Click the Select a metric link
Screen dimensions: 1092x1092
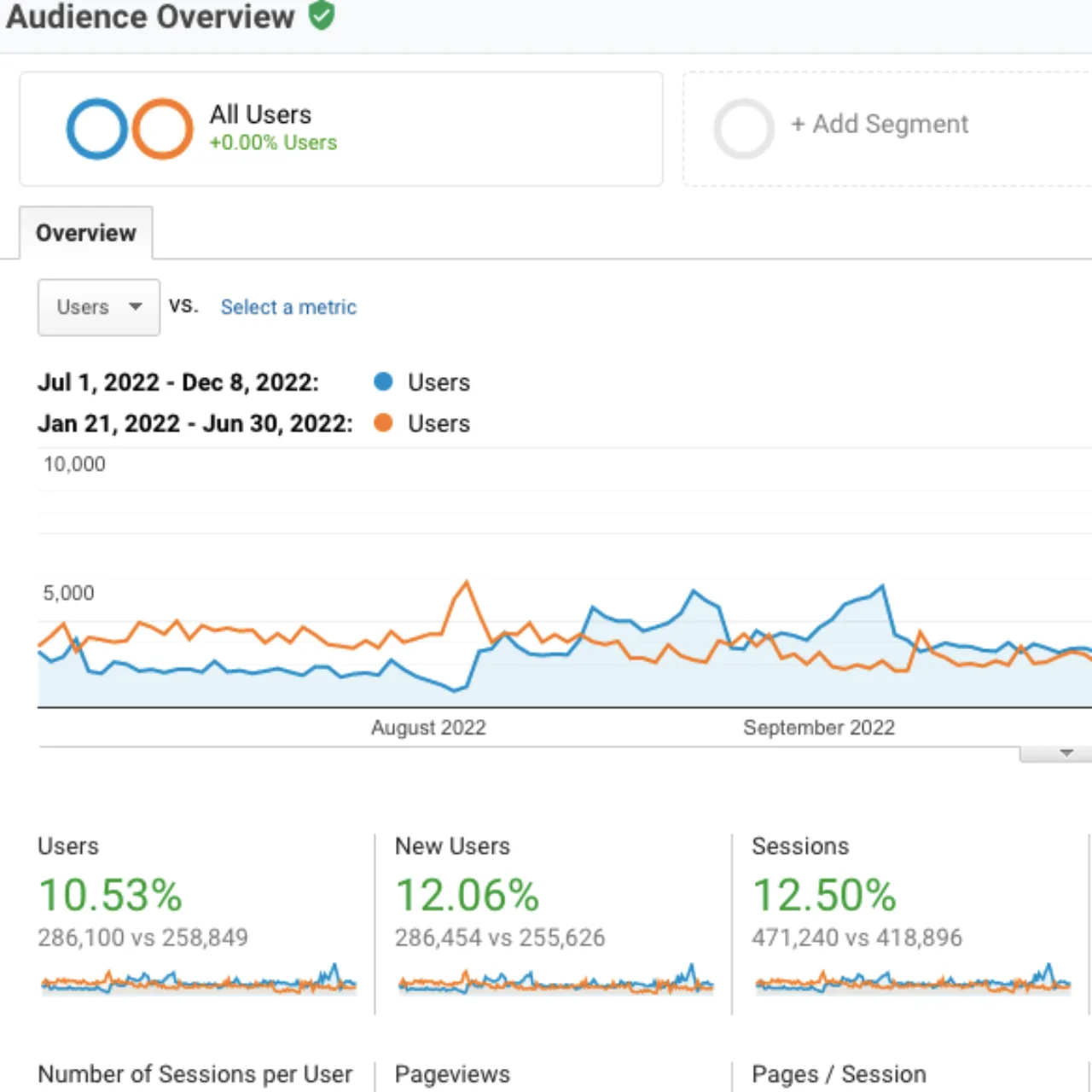pos(288,307)
